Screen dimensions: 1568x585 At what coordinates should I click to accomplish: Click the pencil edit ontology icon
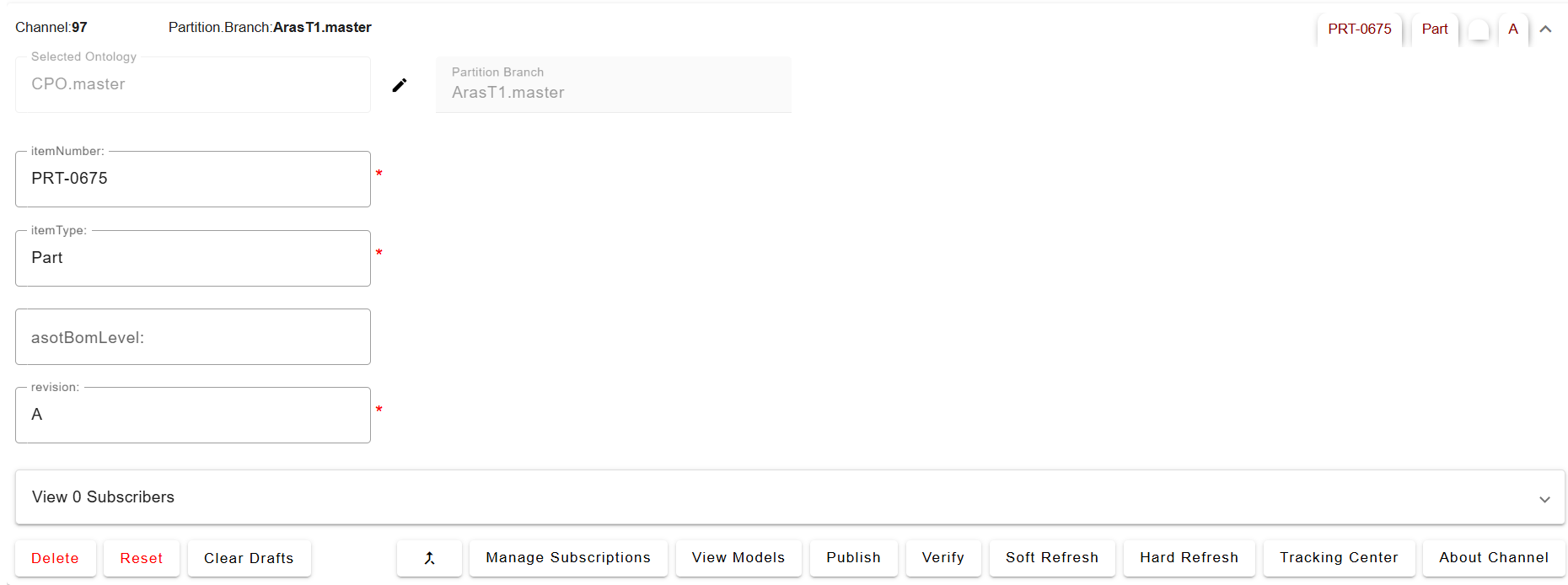coord(400,85)
